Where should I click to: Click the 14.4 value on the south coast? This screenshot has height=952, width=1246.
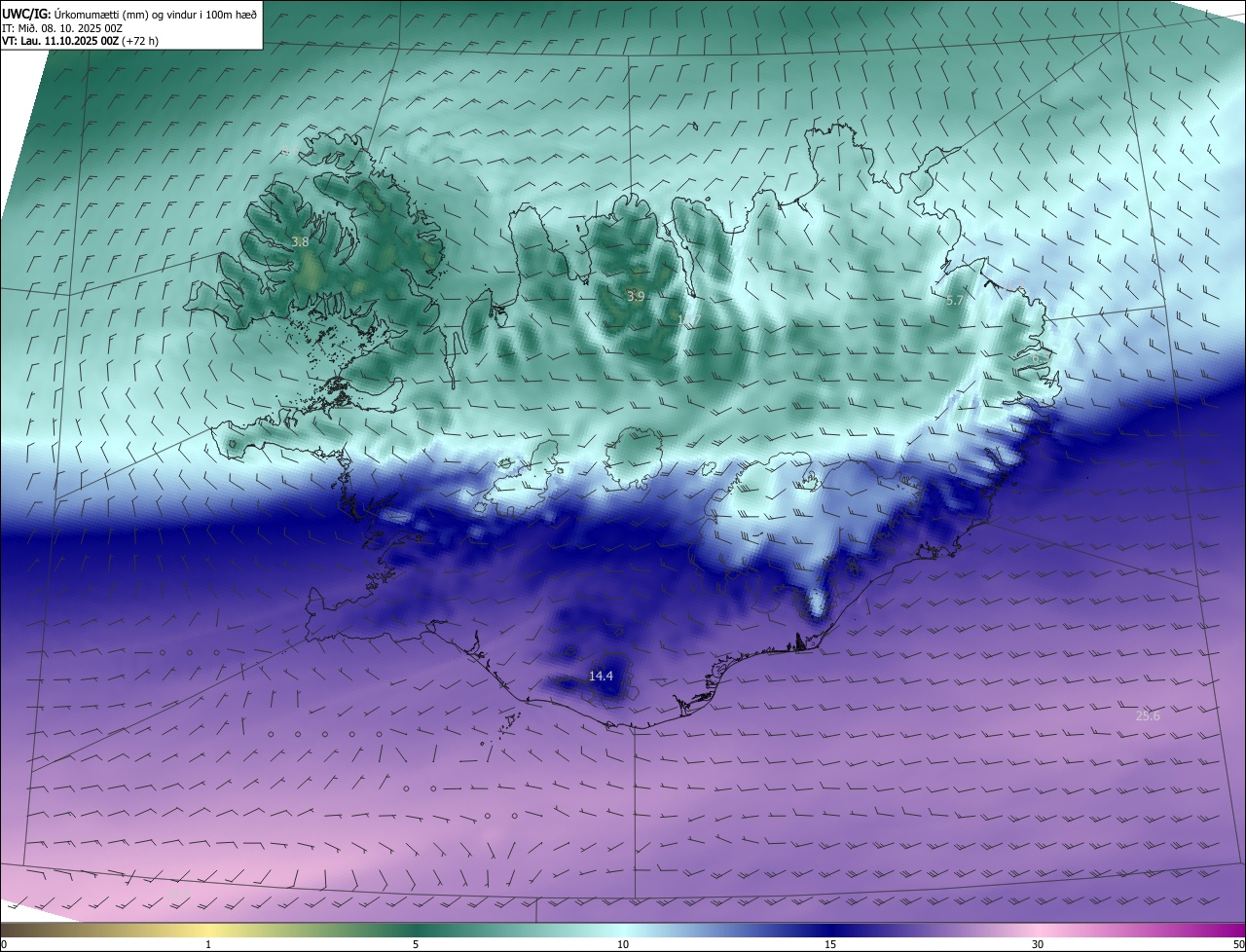pyautogui.click(x=602, y=676)
